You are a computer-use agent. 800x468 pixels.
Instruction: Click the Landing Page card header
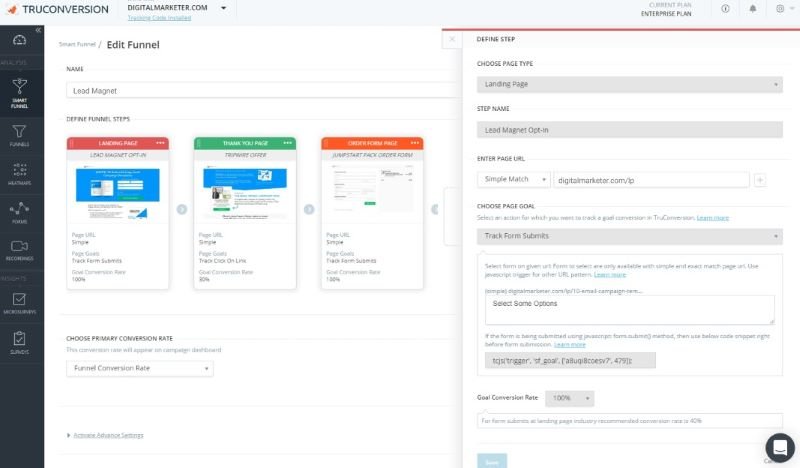[118, 143]
